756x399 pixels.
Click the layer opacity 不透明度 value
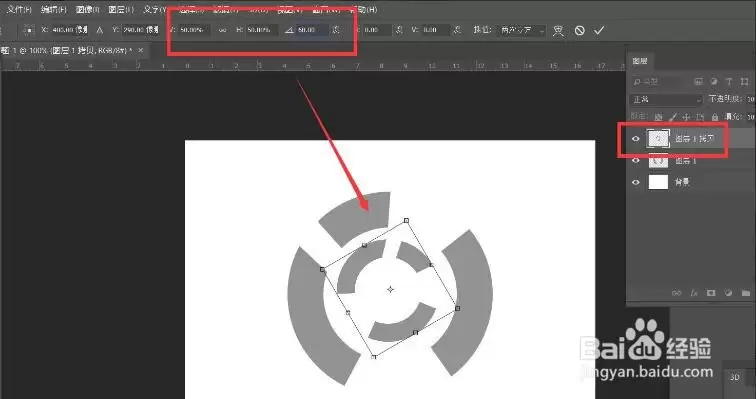[x=750, y=99]
